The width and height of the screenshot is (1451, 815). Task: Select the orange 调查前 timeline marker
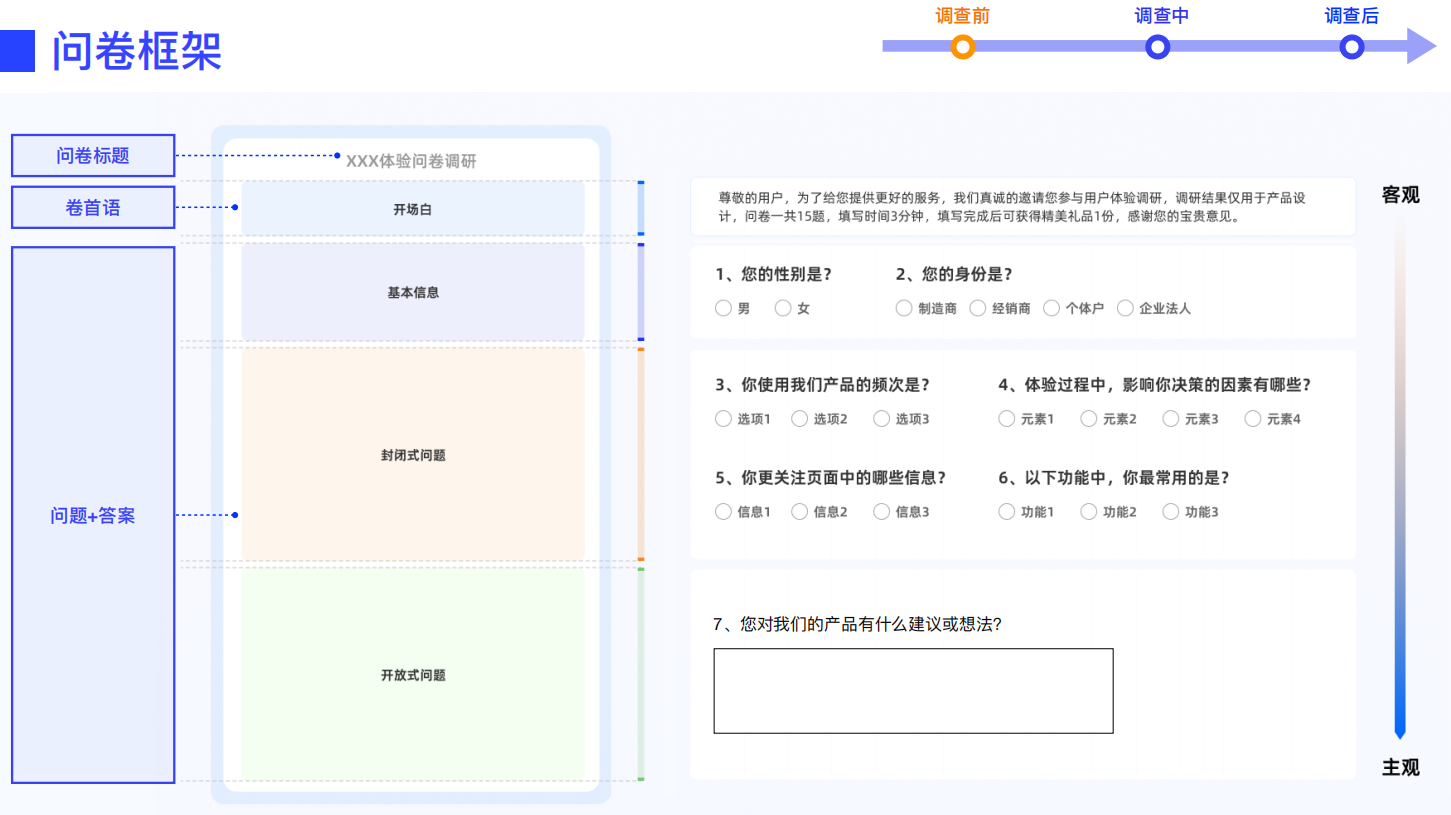click(962, 46)
